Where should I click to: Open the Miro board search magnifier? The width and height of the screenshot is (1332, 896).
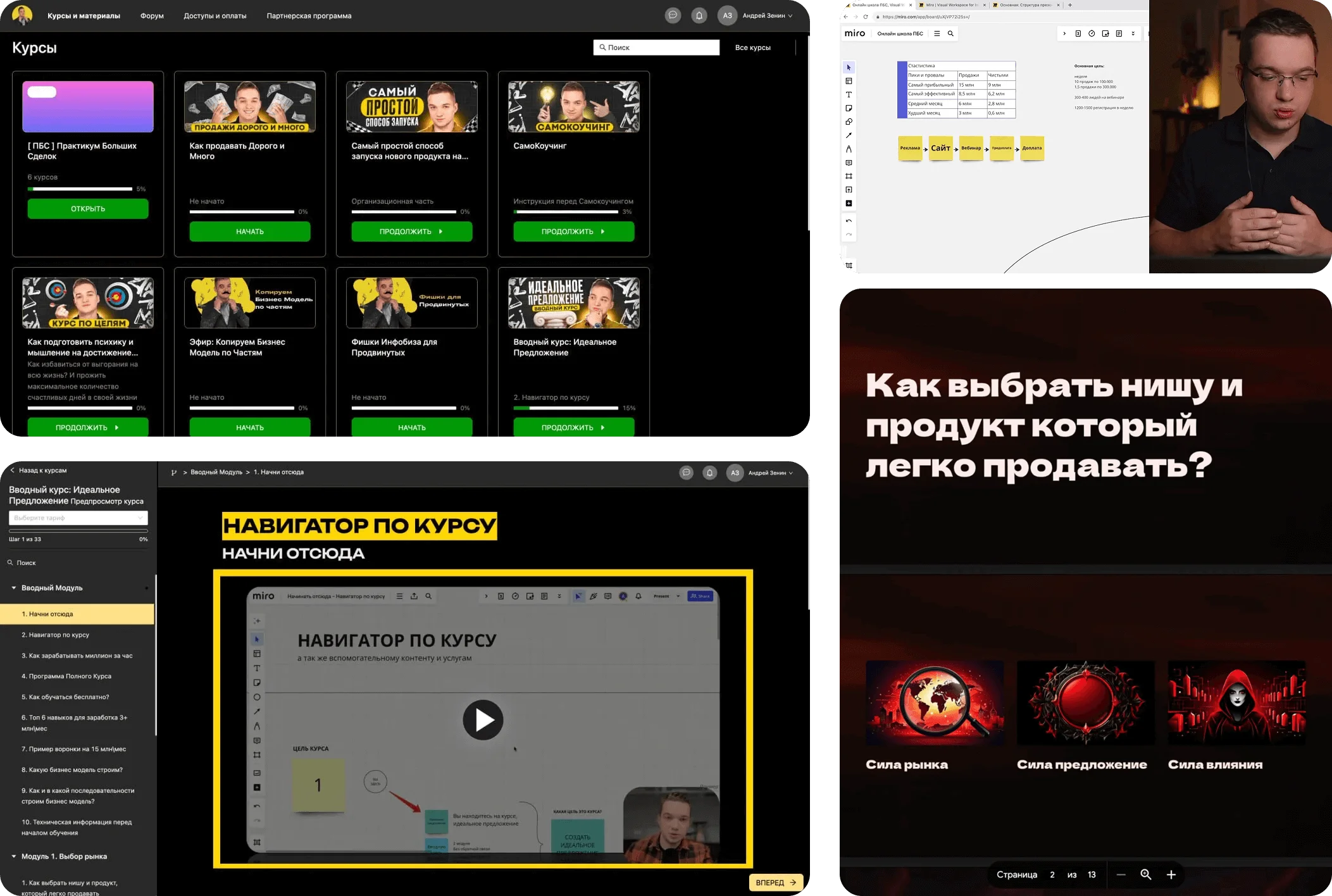pyautogui.click(x=950, y=34)
